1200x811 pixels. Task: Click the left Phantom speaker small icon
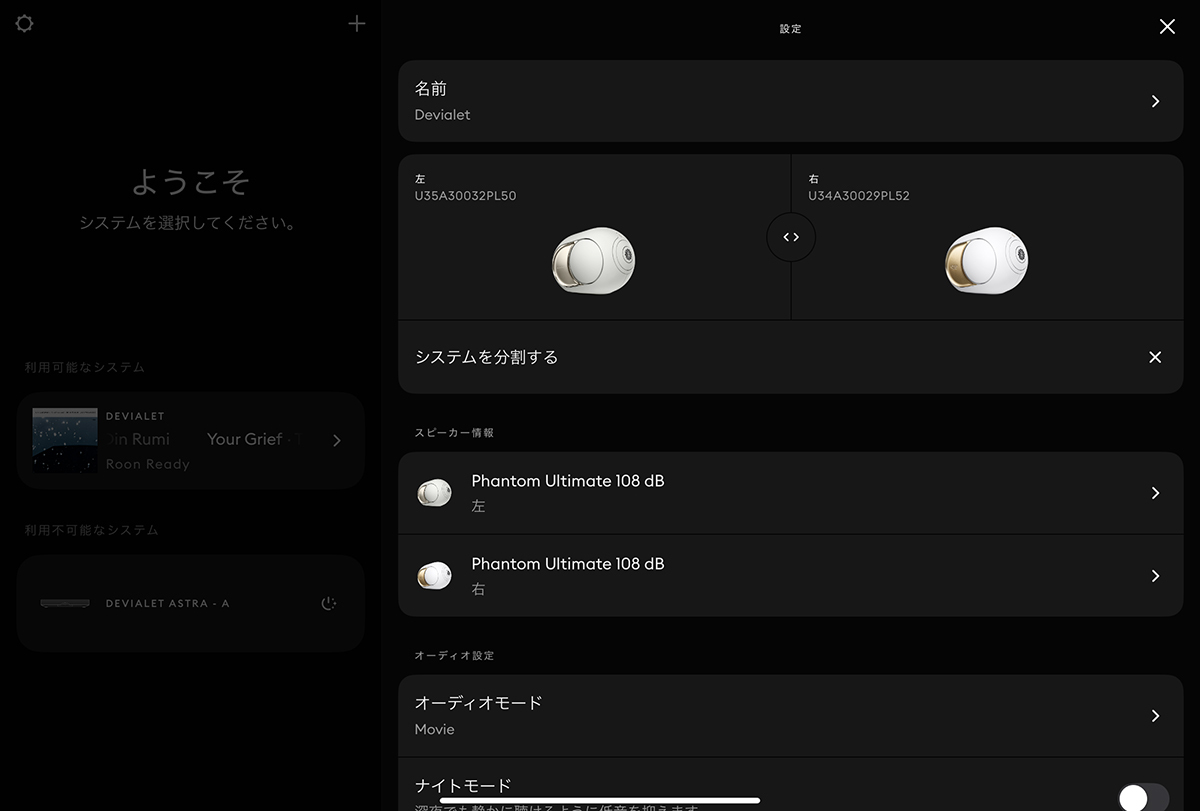tap(434, 493)
